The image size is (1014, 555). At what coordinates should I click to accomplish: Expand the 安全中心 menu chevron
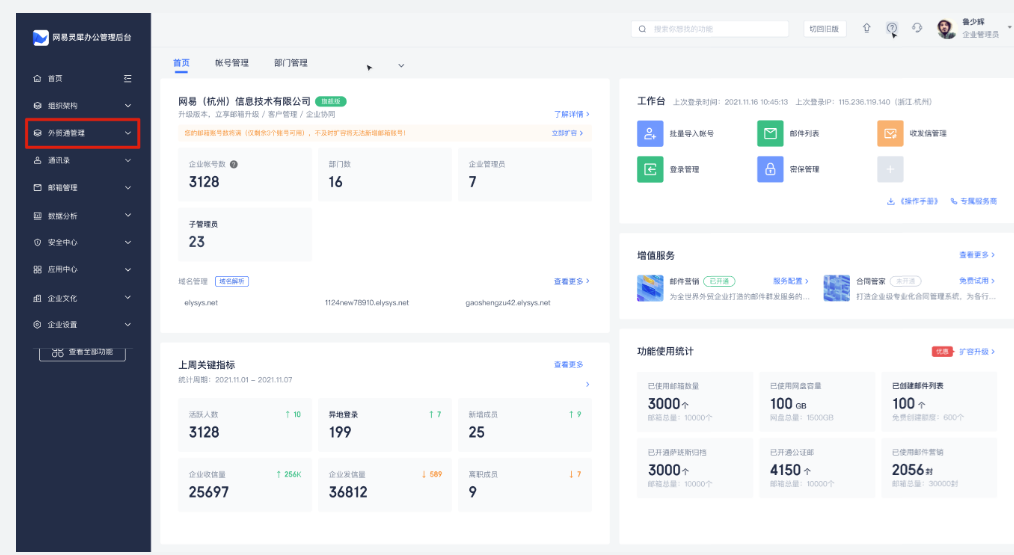(128, 242)
